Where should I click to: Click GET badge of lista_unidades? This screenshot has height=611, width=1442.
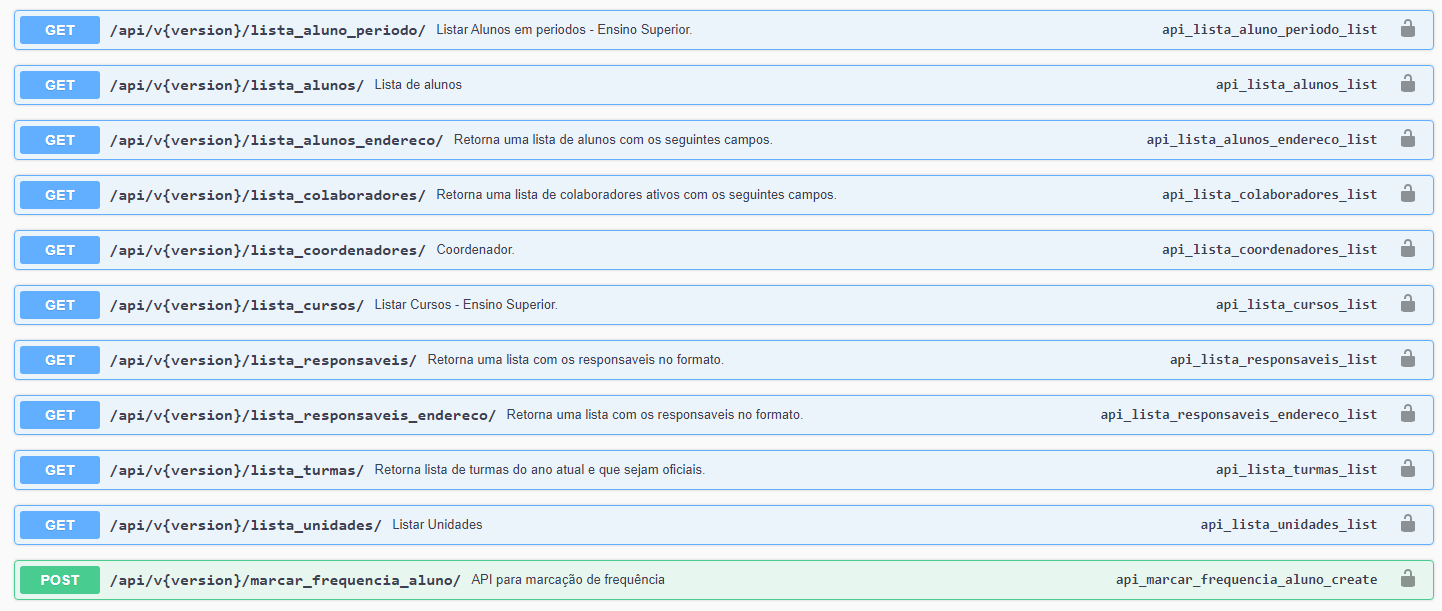coord(60,525)
